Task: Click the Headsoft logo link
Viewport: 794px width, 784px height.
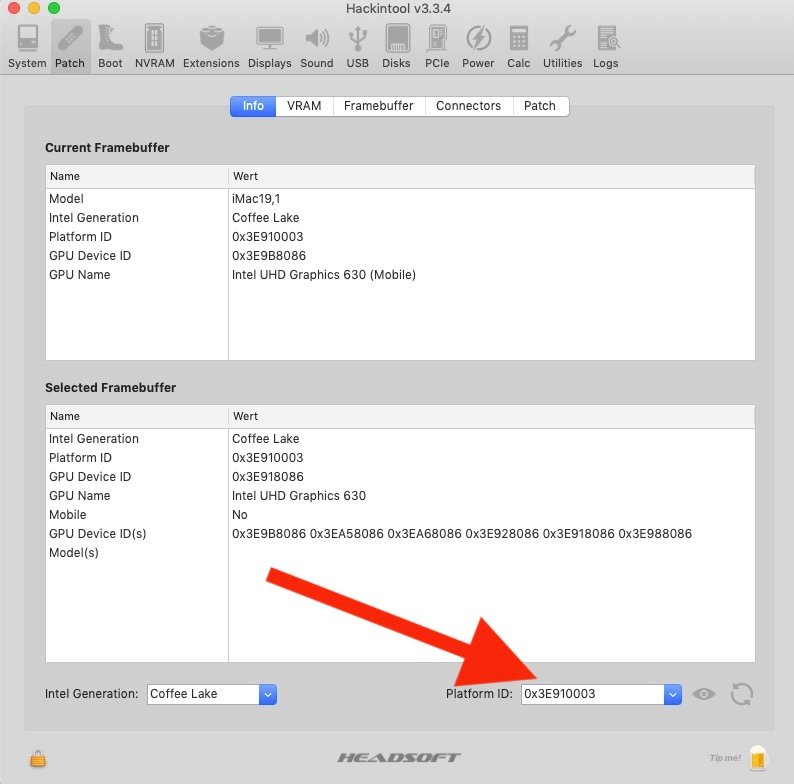Action: click(x=399, y=758)
